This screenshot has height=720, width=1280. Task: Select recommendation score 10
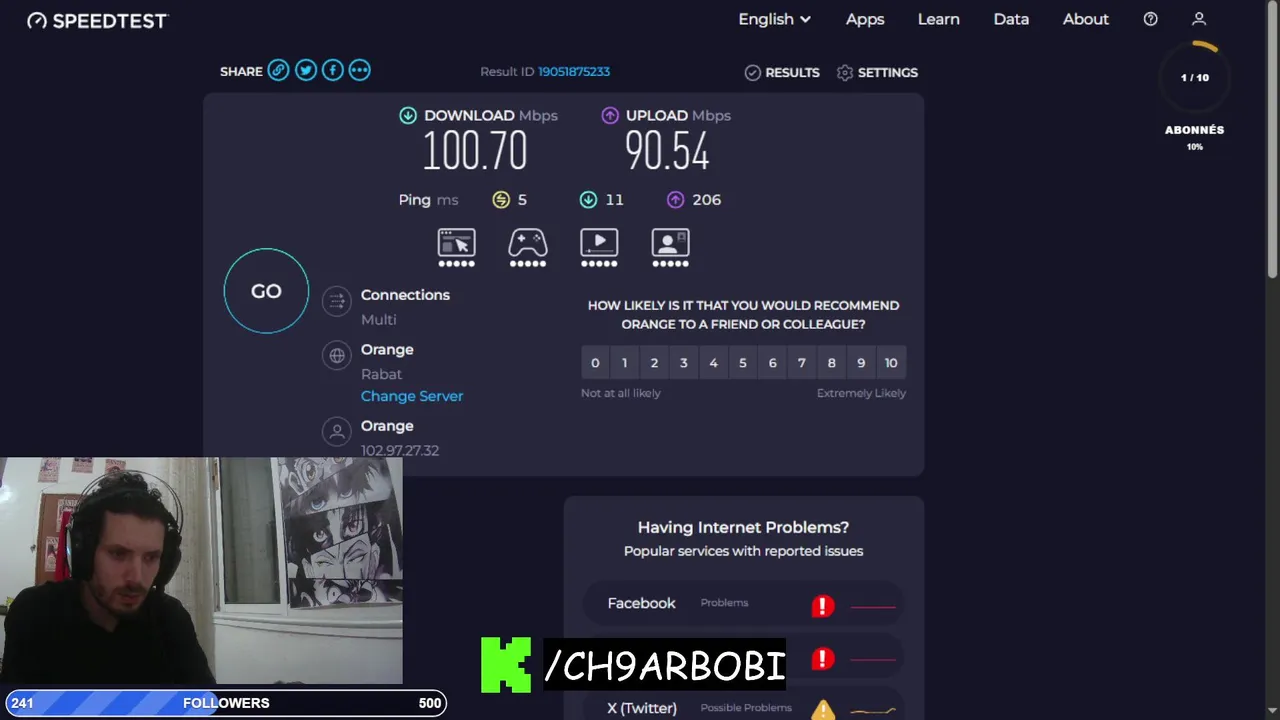[x=891, y=363]
